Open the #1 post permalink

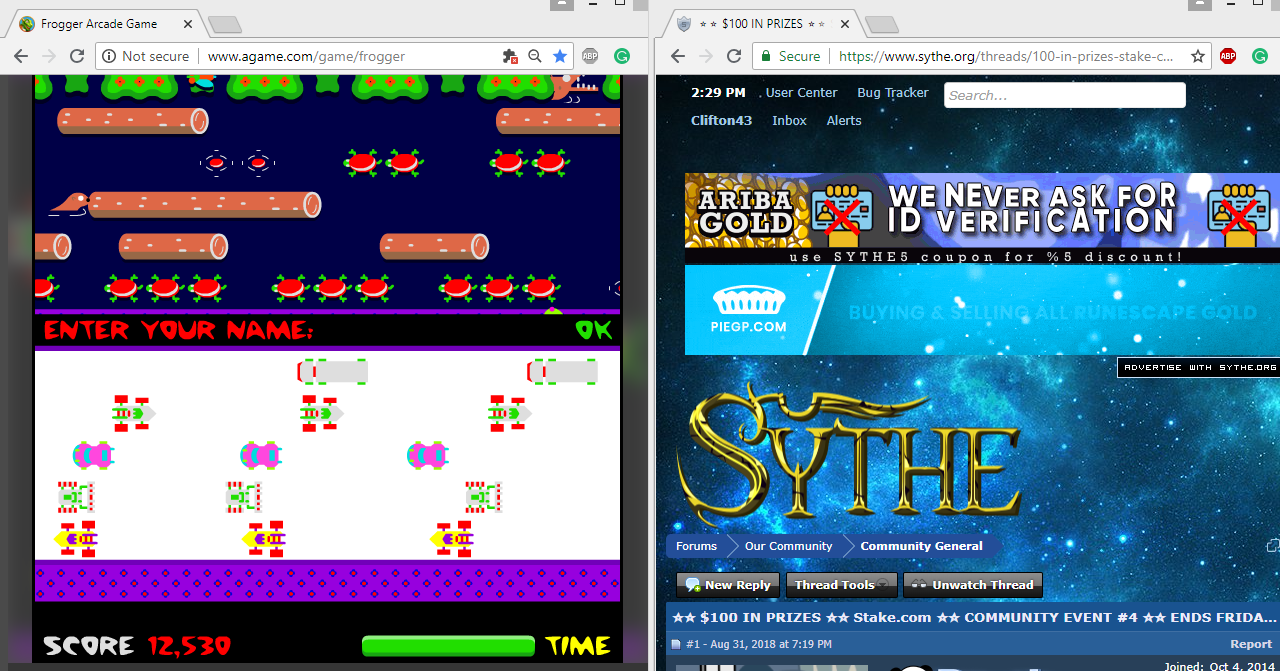pos(693,645)
